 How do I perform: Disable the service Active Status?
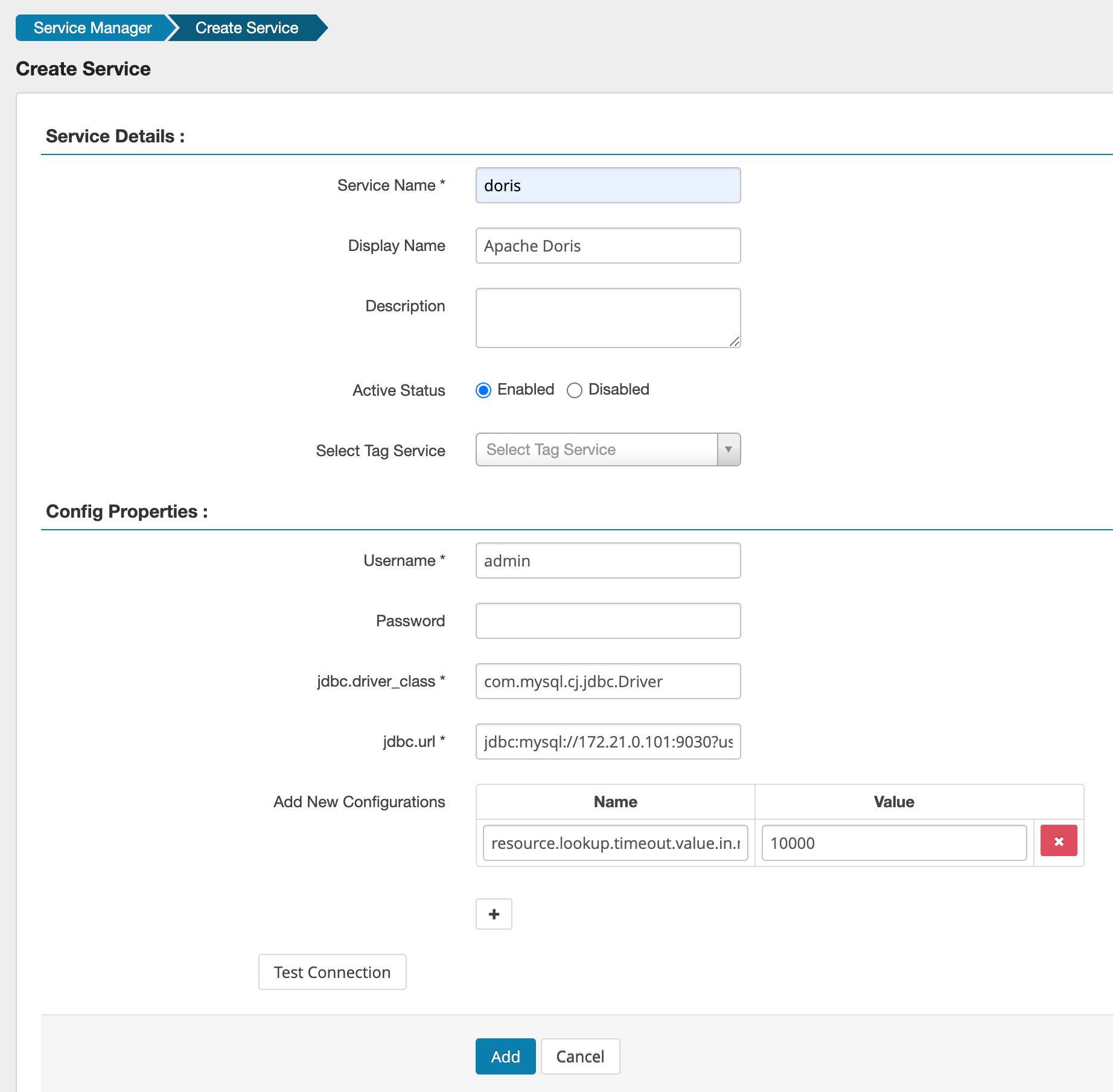click(575, 390)
